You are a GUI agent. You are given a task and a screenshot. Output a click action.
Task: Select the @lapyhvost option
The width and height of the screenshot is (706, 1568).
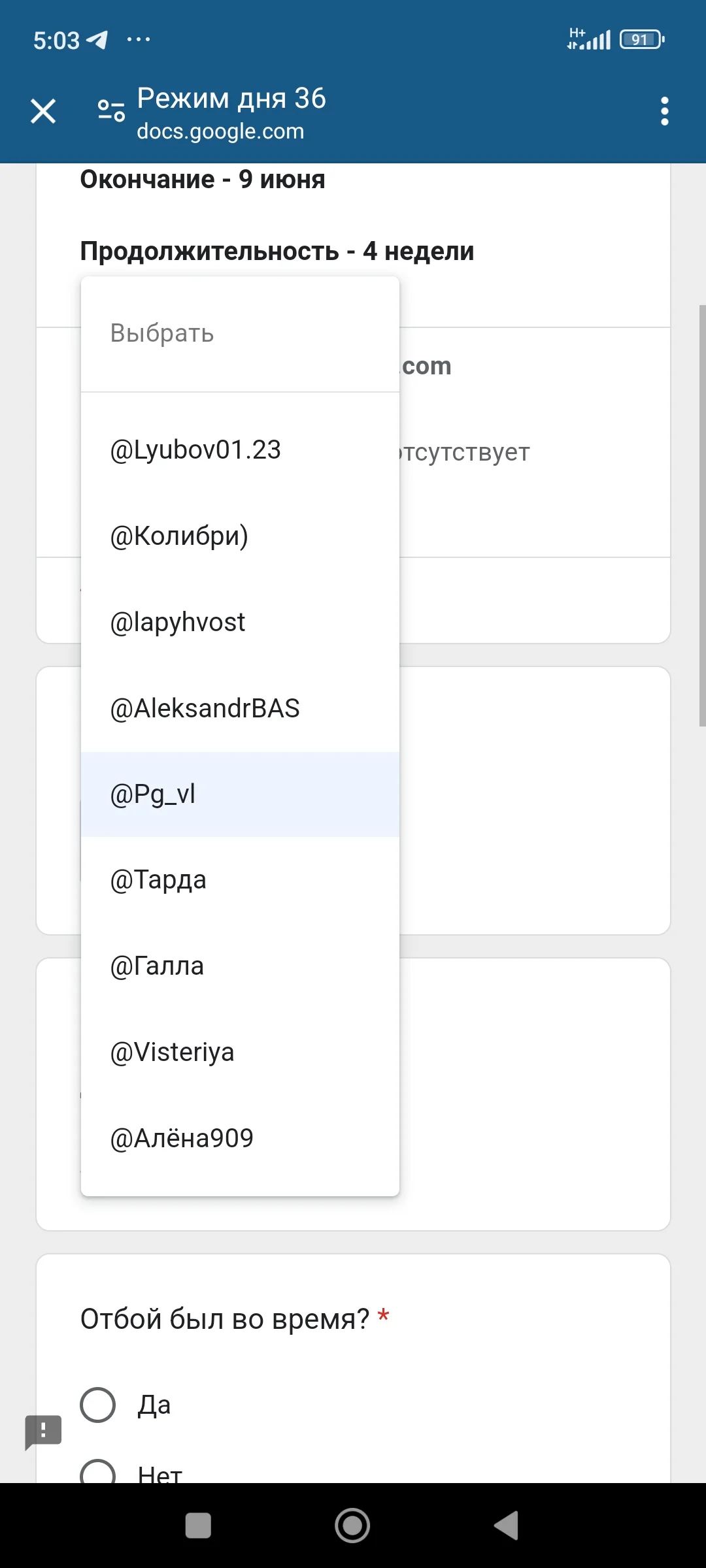(x=177, y=621)
